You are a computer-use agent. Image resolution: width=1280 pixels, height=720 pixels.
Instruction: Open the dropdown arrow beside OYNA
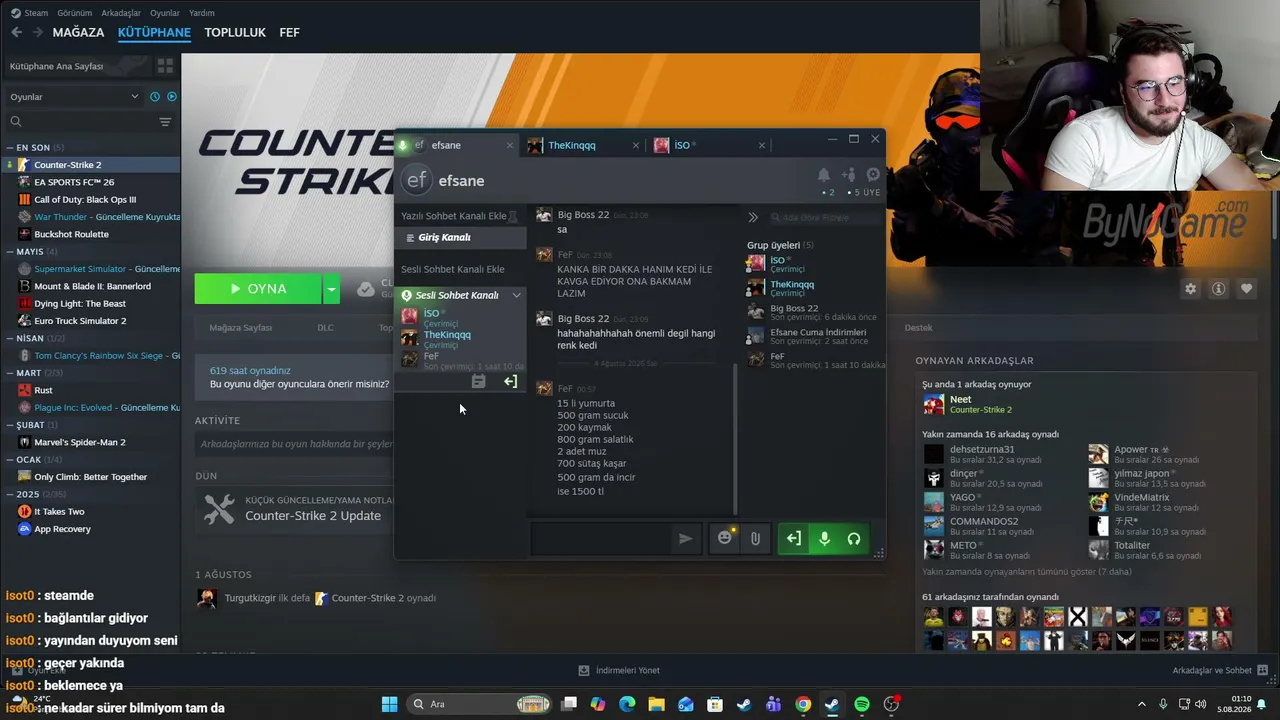coord(331,289)
